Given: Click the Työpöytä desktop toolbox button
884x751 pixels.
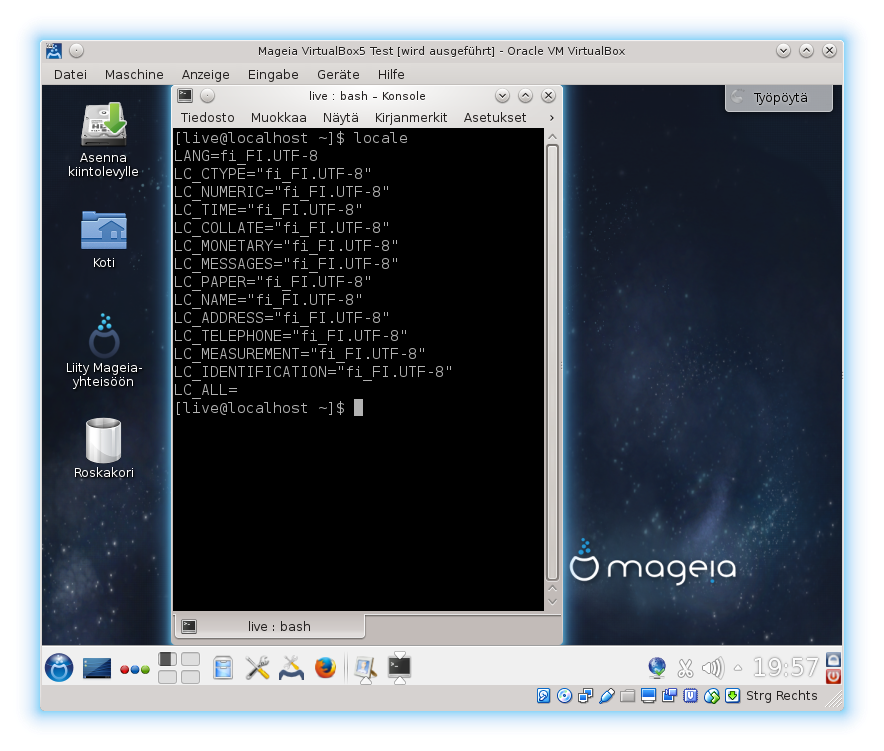Looking at the screenshot, I should coord(779,98).
